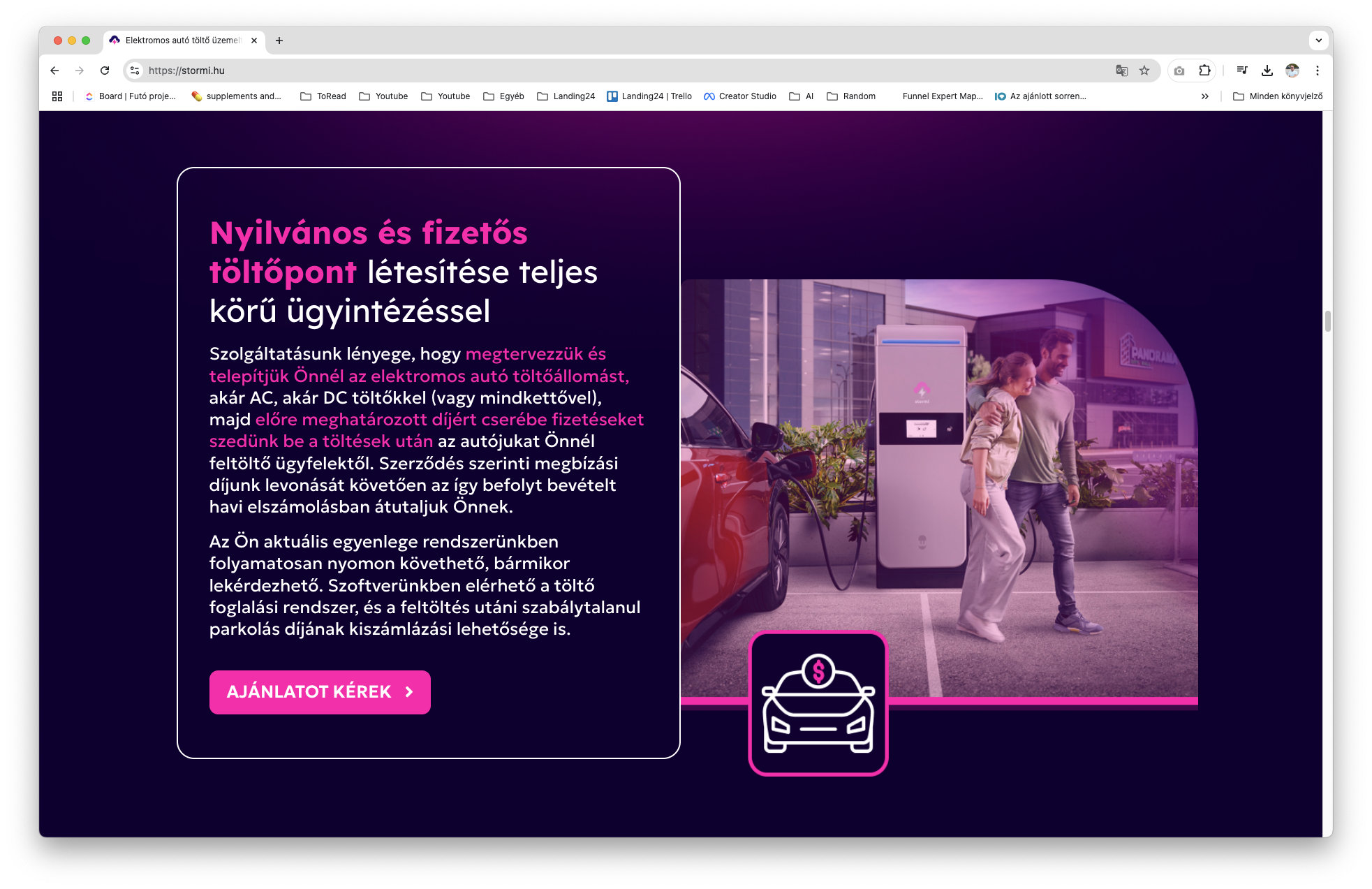Take a screenshot with the camera icon

(1178, 71)
